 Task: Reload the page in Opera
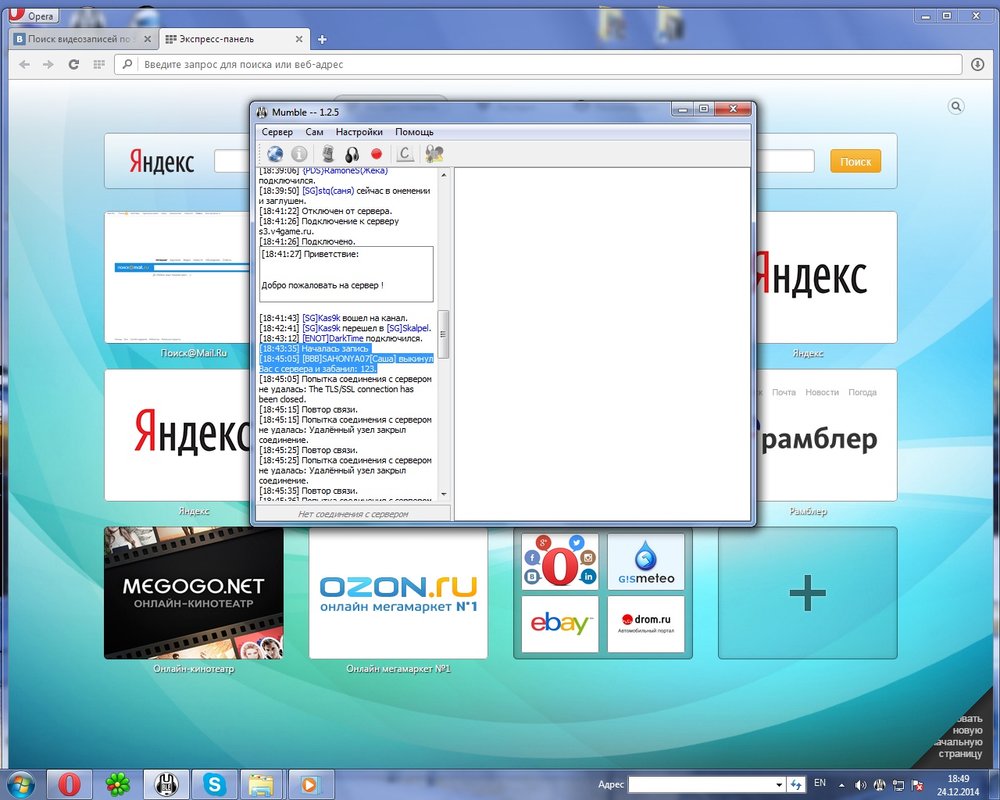click(x=73, y=64)
